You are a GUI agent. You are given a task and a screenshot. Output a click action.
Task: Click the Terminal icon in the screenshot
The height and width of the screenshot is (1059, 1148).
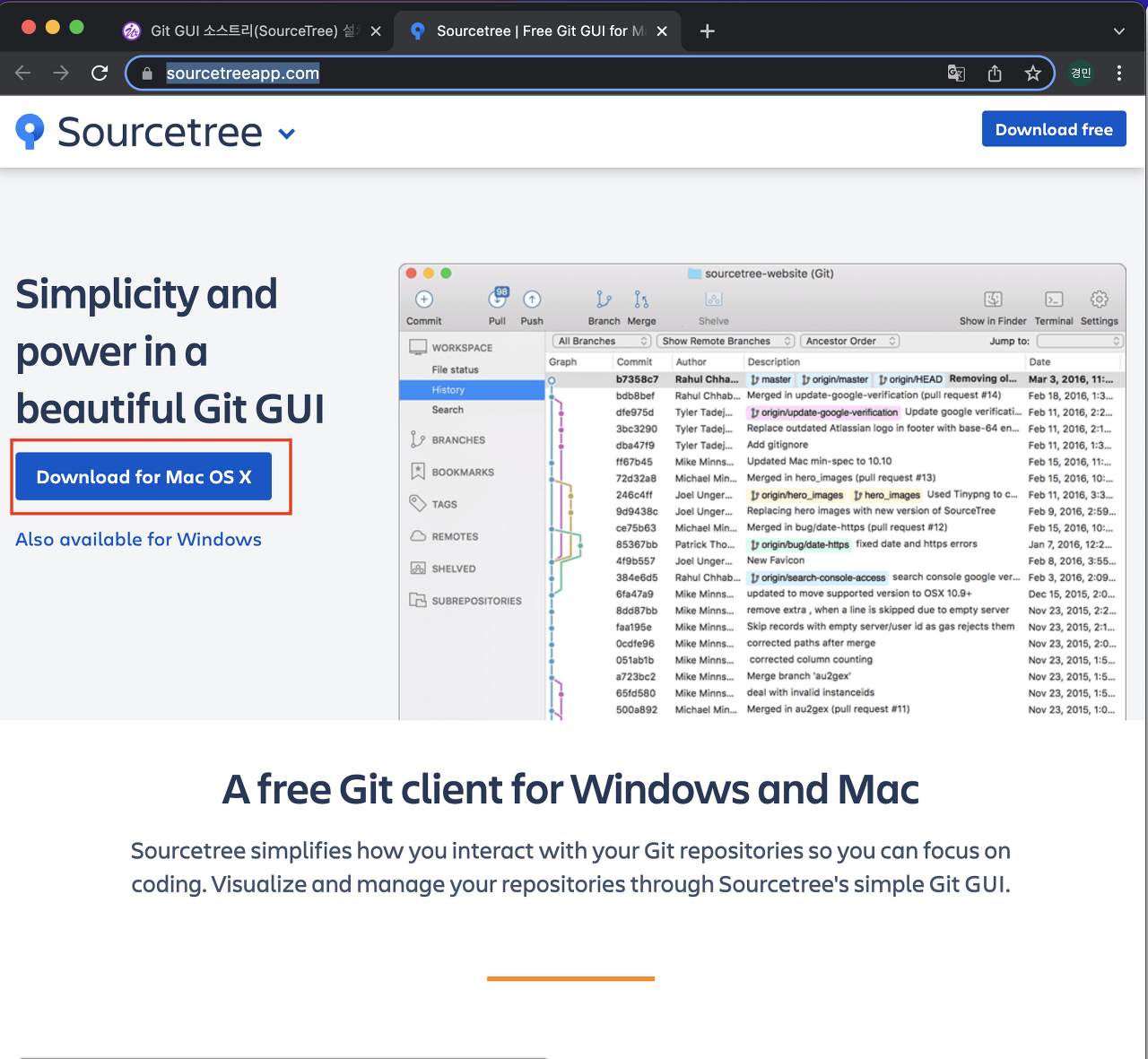pyautogui.click(x=1054, y=299)
